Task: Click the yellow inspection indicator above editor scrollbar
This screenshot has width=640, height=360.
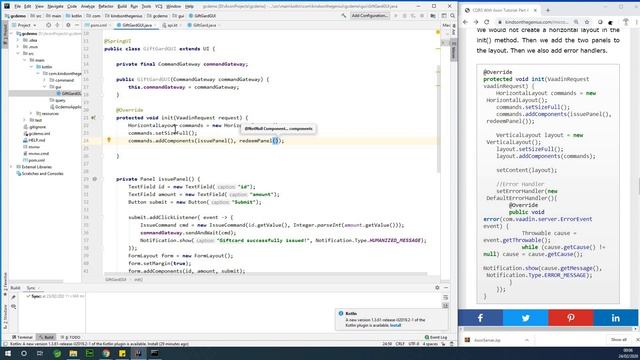Action: coord(438,32)
